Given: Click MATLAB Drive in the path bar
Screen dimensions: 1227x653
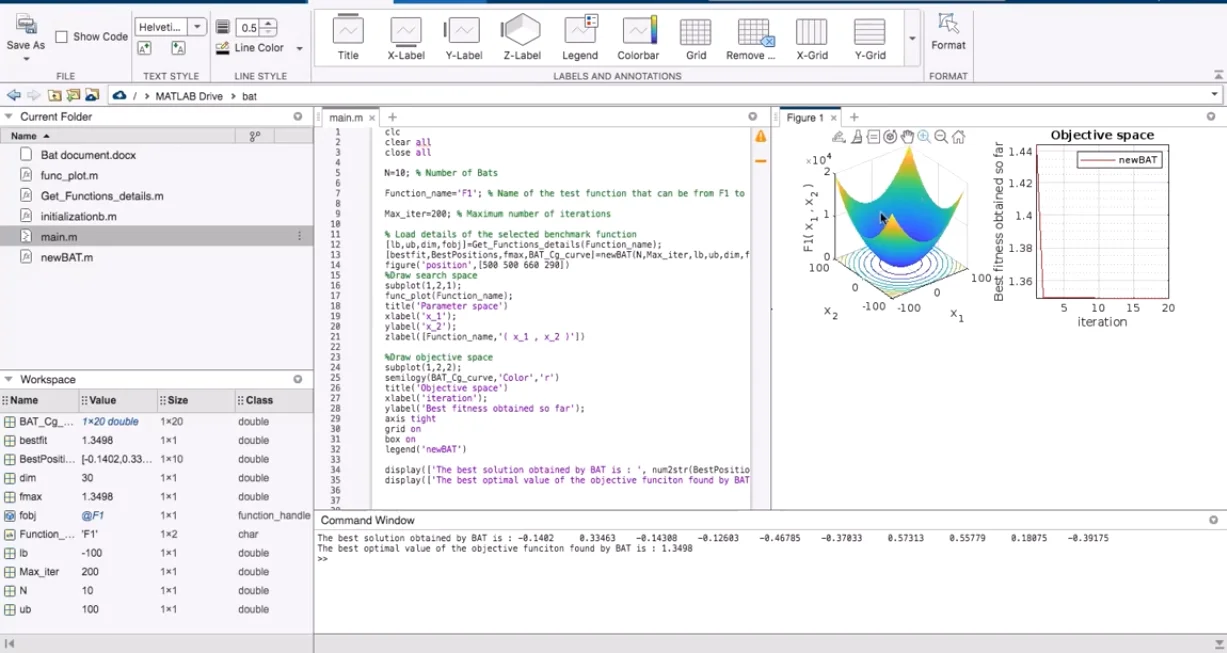Looking at the screenshot, I should (x=190, y=96).
